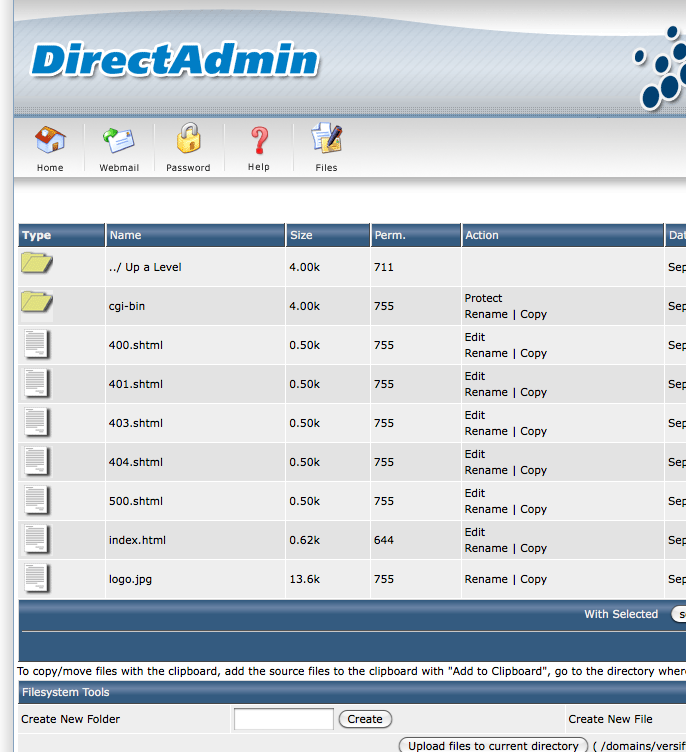
Task: Click folder icon for Up a Level
Action: point(37,262)
